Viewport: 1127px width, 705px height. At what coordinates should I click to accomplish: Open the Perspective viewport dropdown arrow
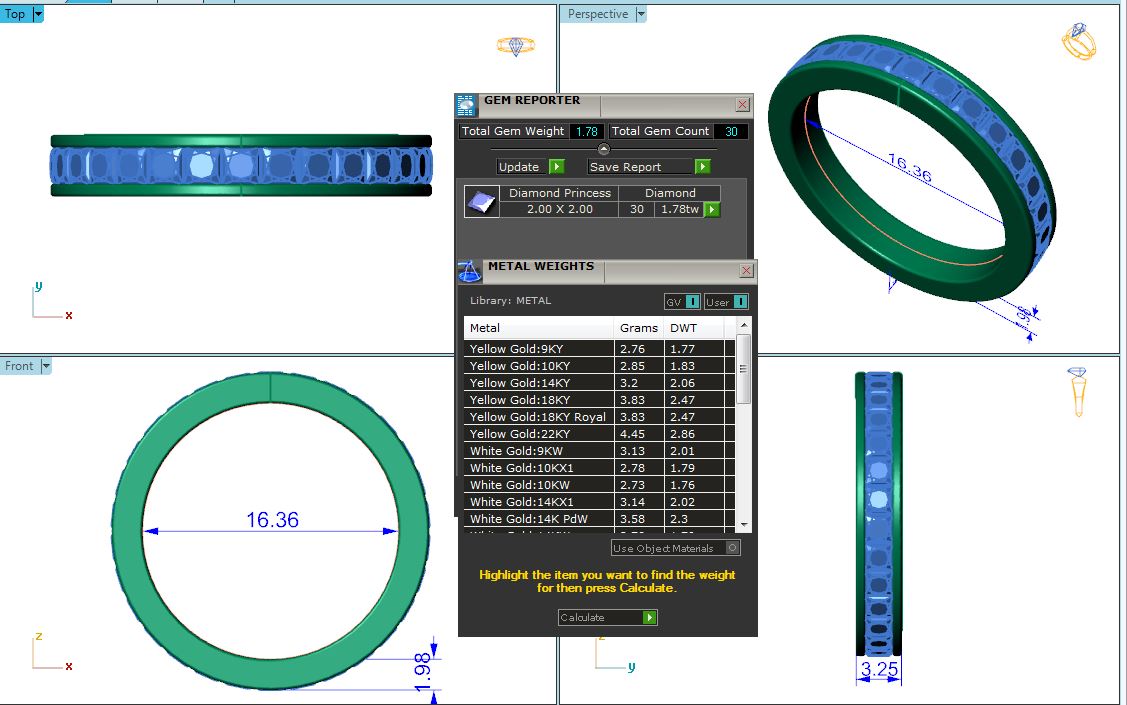(x=641, y=14)
